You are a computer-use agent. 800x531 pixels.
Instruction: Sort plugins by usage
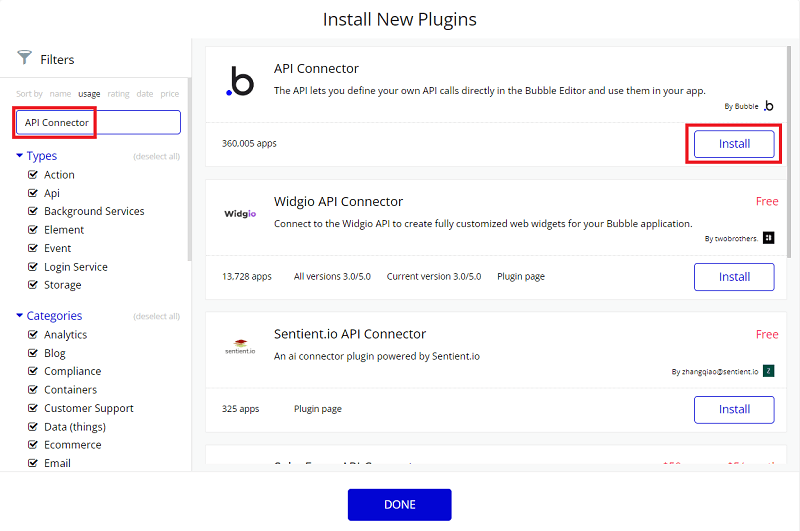coord(89,94)
